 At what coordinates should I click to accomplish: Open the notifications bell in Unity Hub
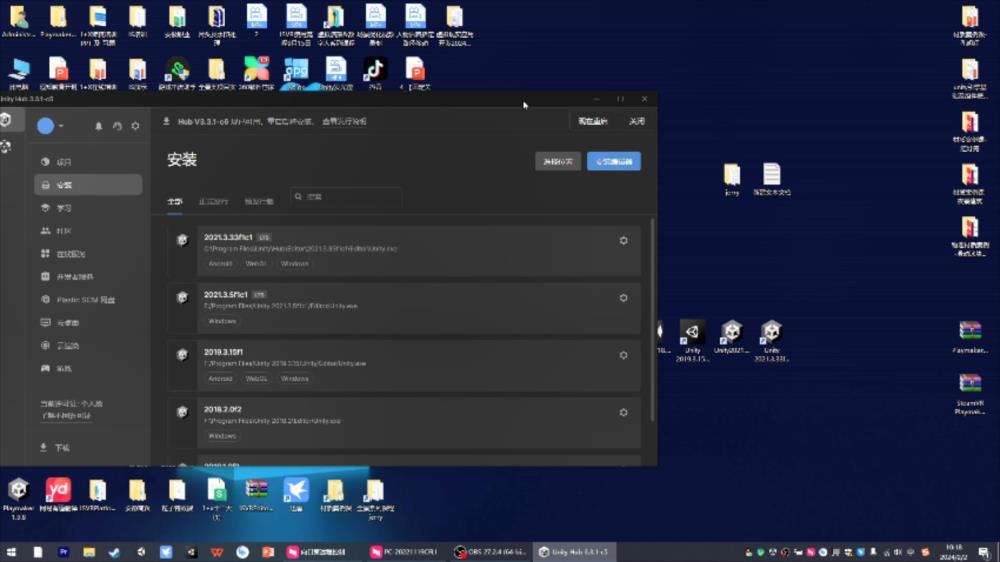click(98, 126)
